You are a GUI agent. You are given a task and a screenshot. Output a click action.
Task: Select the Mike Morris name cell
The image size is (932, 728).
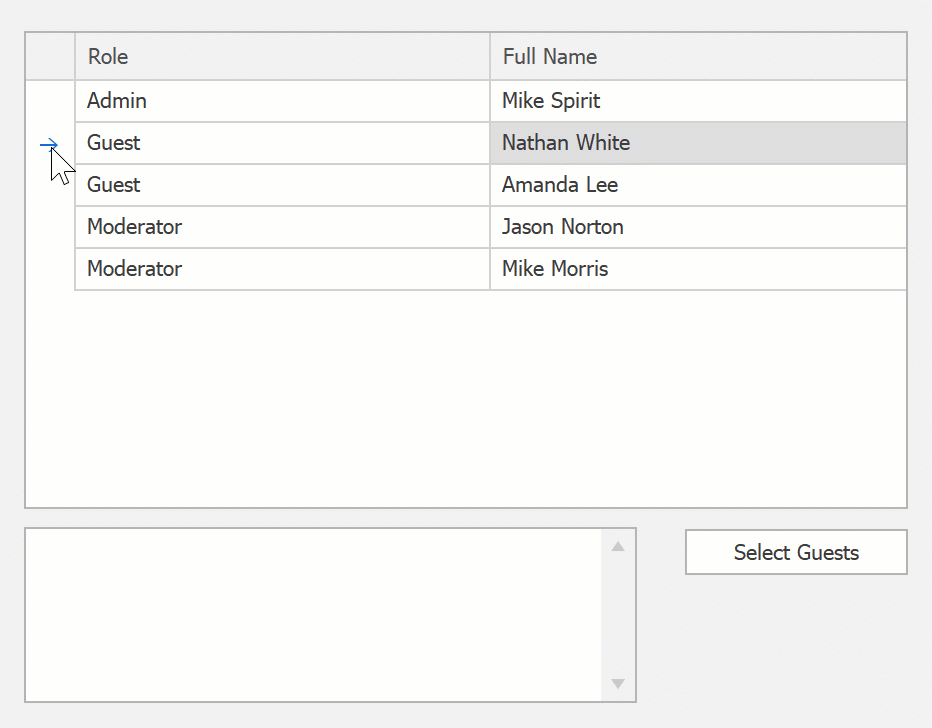click(x=698, y=269)
